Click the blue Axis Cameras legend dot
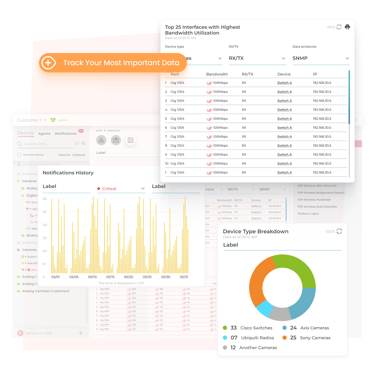Screen dimensions: 375x366 [284, 328]
